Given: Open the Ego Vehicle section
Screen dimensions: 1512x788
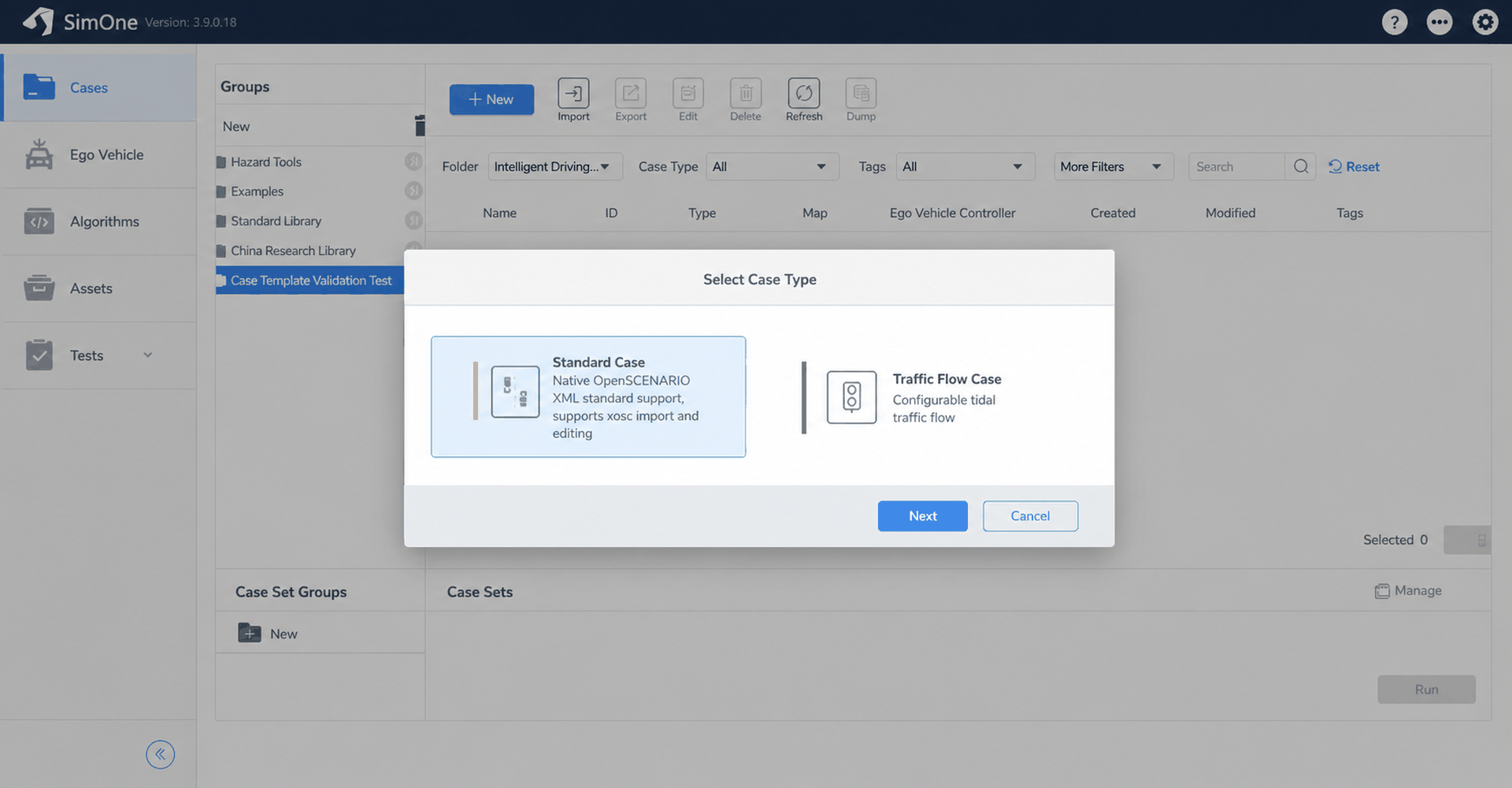Looking at the screenshot, I should pos(98,154).
